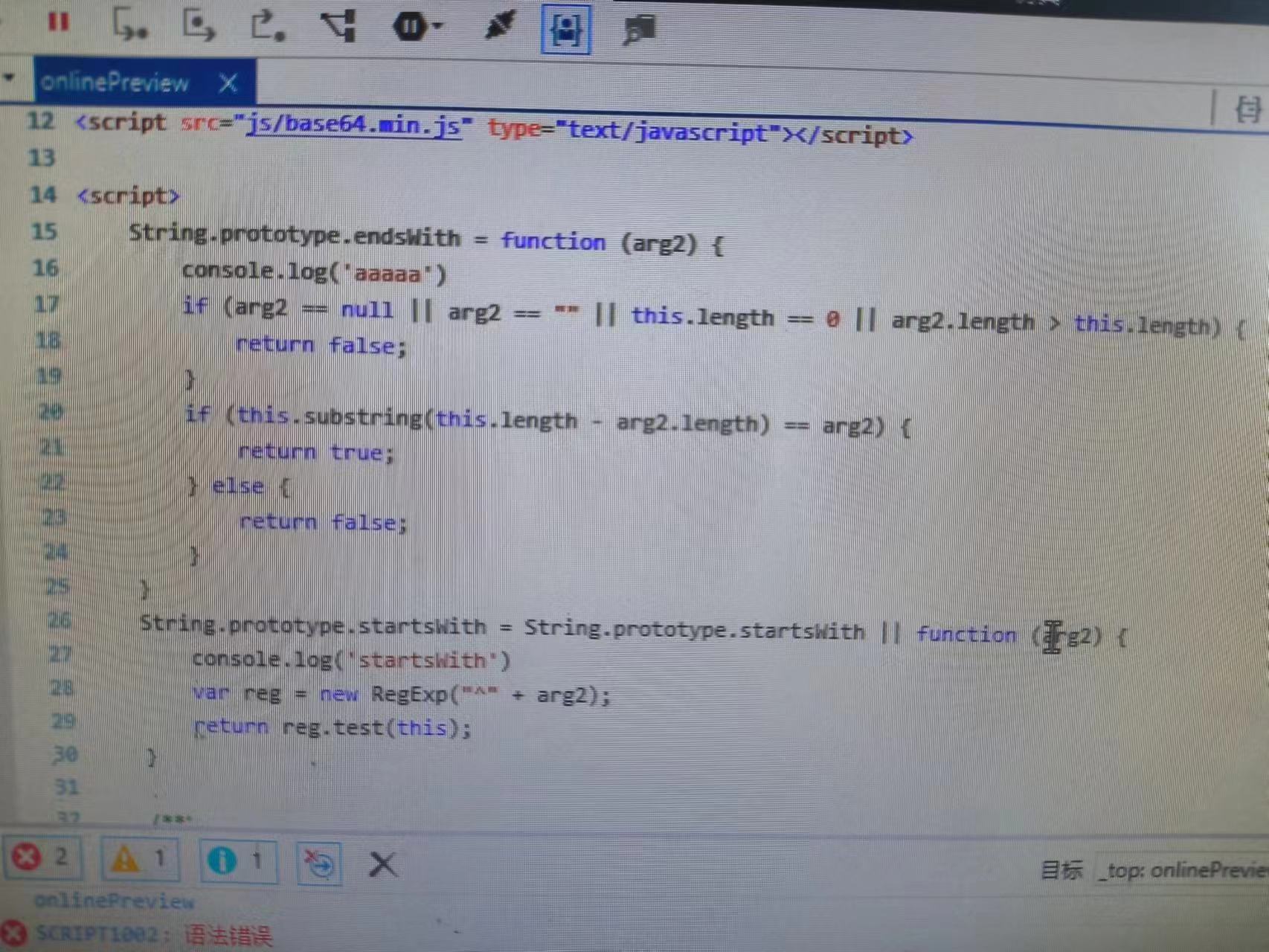
Task: Set breakpoint at line number 16
Action: coord(45,268)
